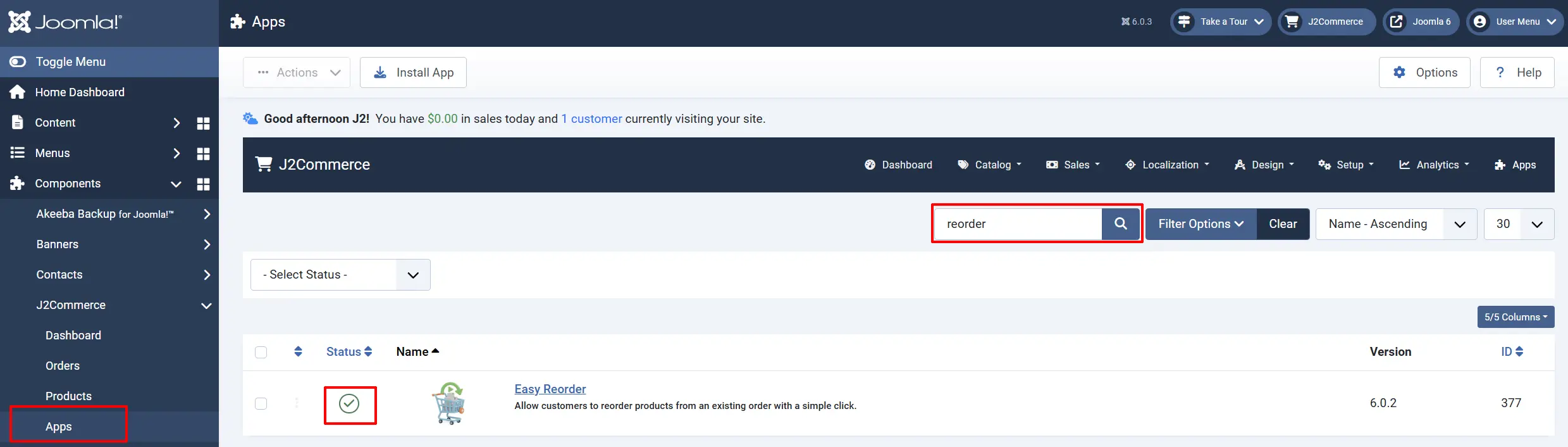This screenshot has width=1568, height=447.
Task: Expand Akeeba Backup submenu
Action: 207,214
